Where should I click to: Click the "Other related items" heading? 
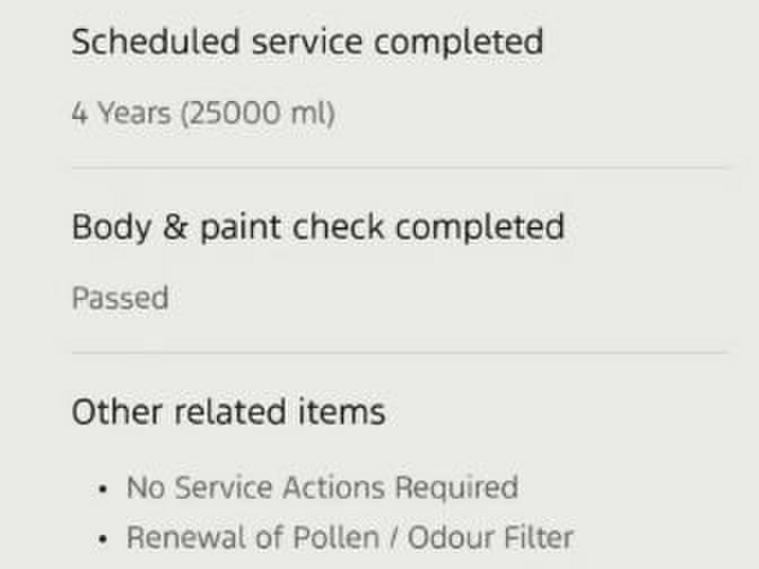click(x=228, y=411)
